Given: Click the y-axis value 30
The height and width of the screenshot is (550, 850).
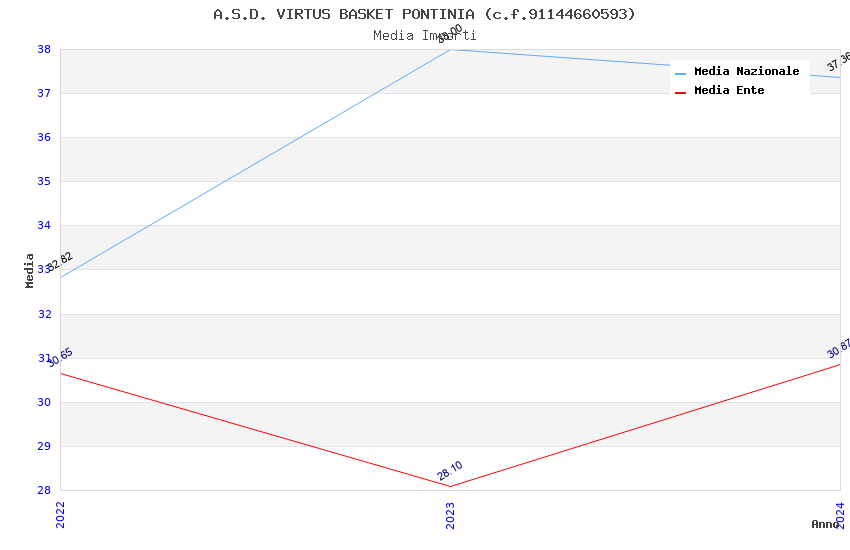Looking at the screenshot, I should 44,402.
